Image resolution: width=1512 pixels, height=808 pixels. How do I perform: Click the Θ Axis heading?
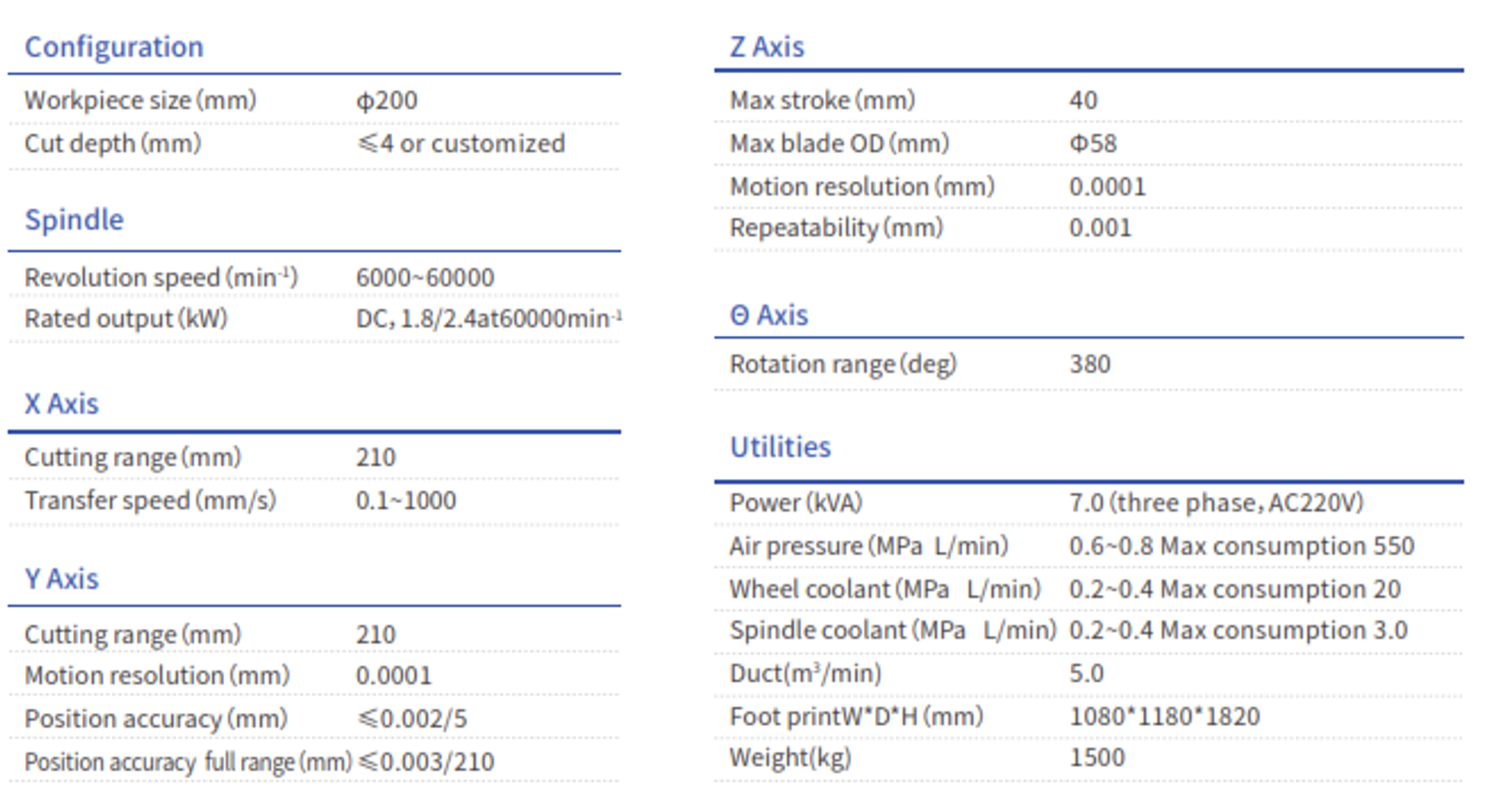click(x=769, y=315)
